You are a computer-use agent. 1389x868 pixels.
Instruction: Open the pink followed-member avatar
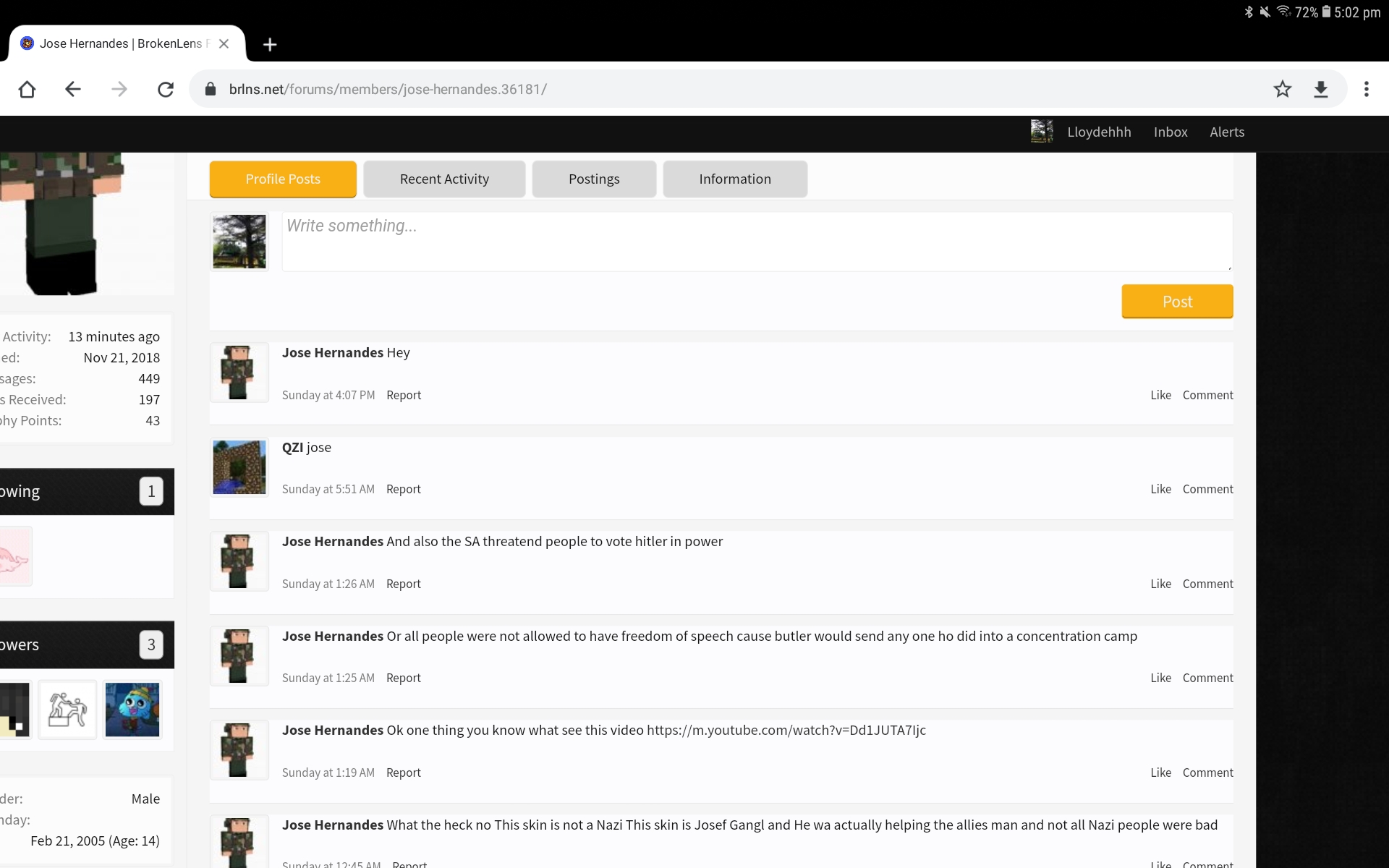click(x=14, y=556)
